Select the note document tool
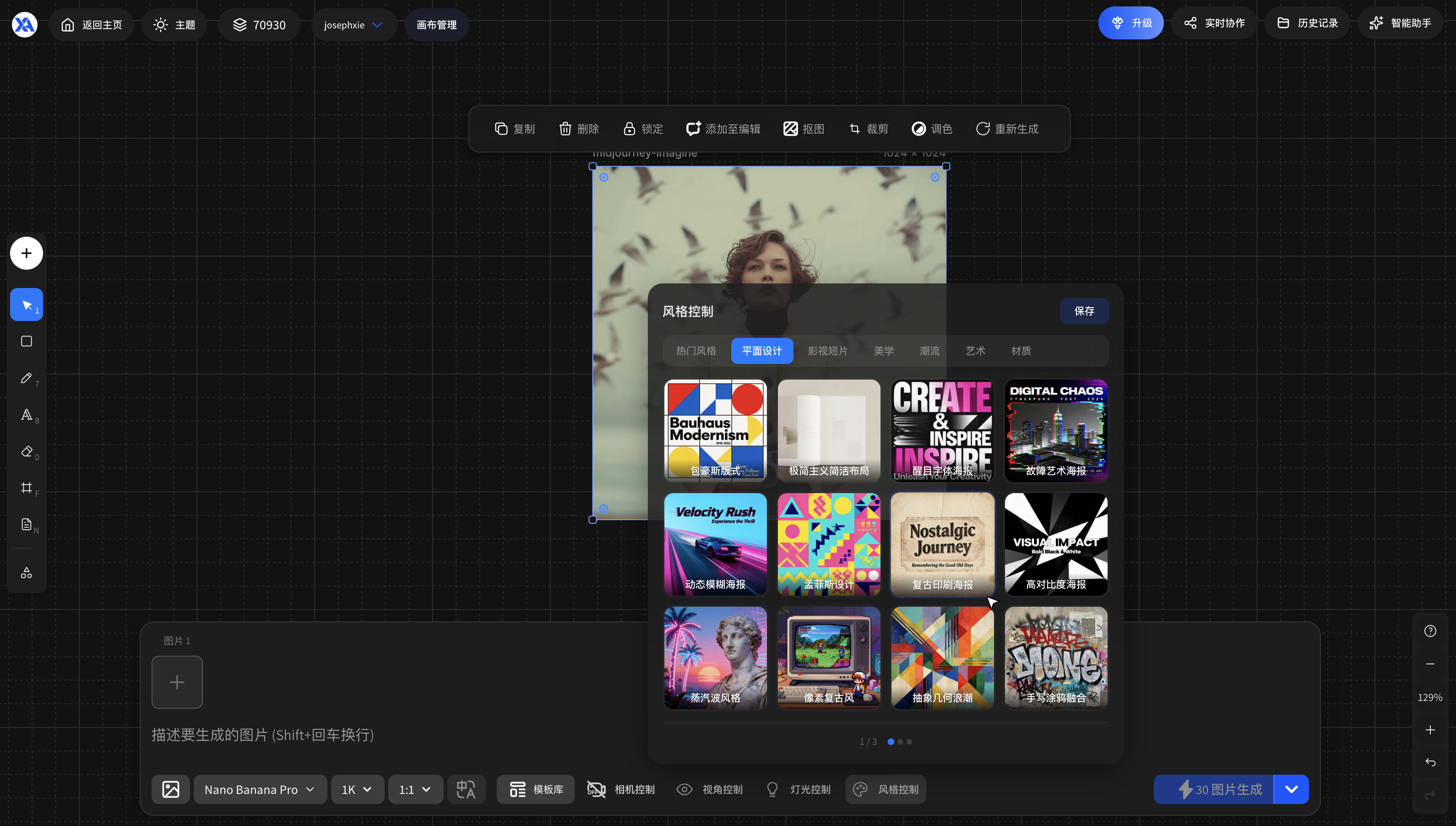Viewport: 1456px width, 826px height. click(x=26, y=524)
